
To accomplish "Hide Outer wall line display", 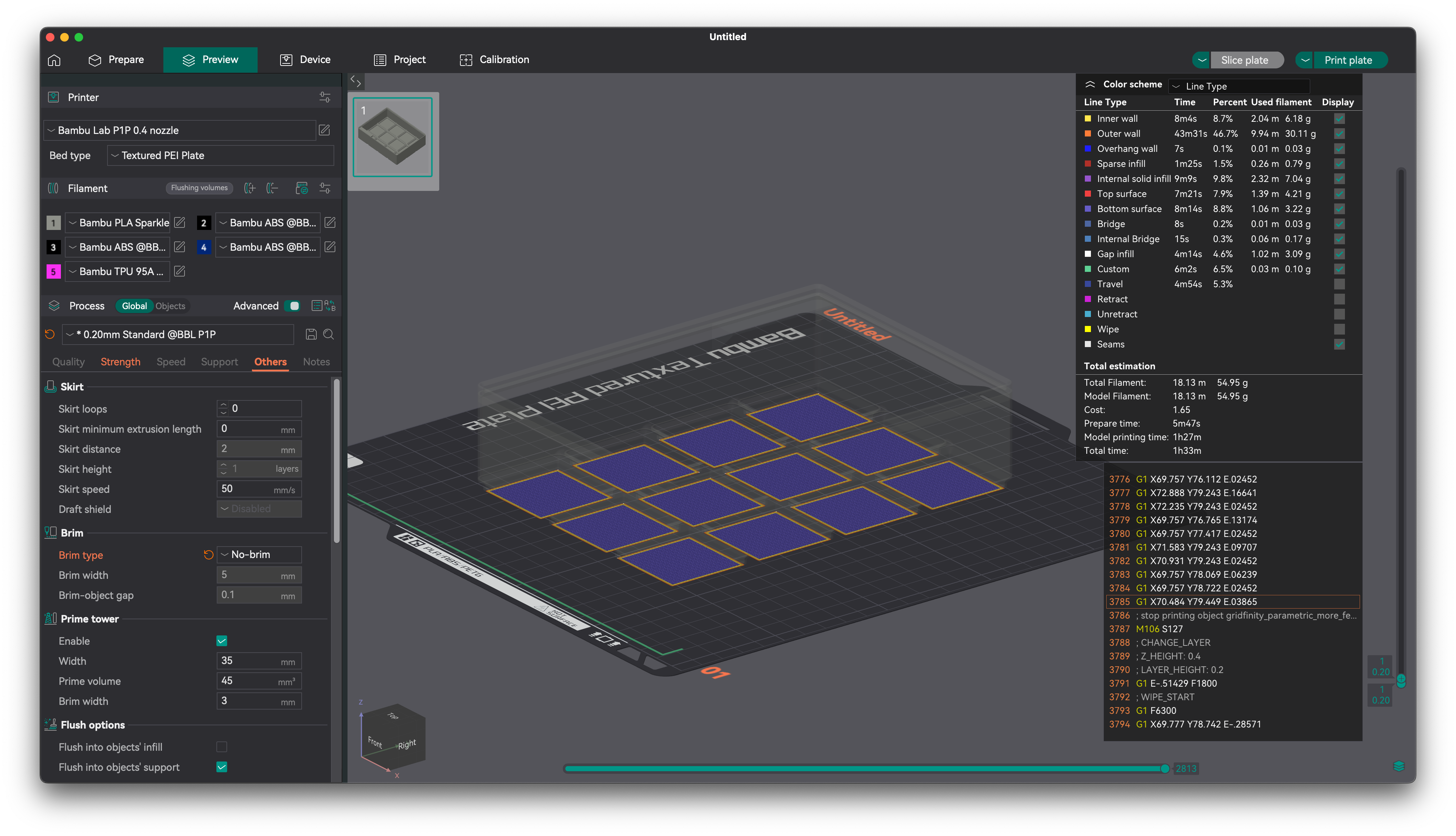I will click(1340, 134).
